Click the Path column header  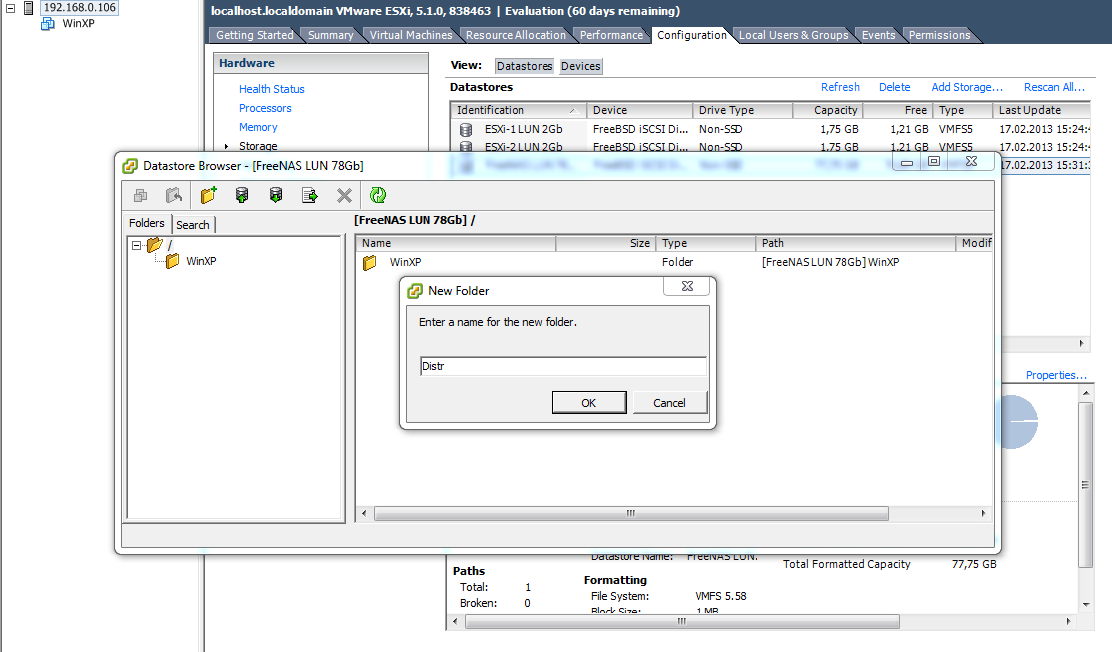855,243
